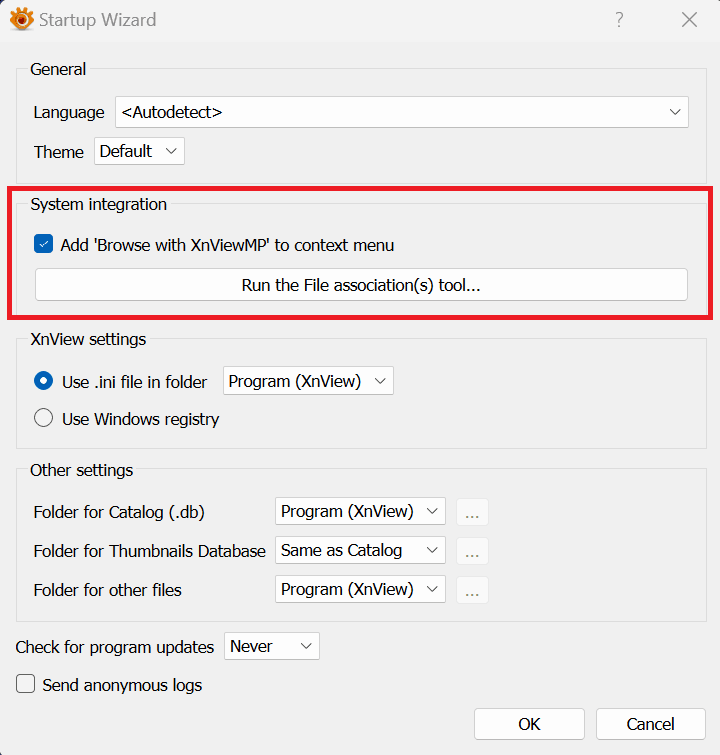
Task: Confirm settings with OK button
Action: pyautogui.click(x=529, y=724)
